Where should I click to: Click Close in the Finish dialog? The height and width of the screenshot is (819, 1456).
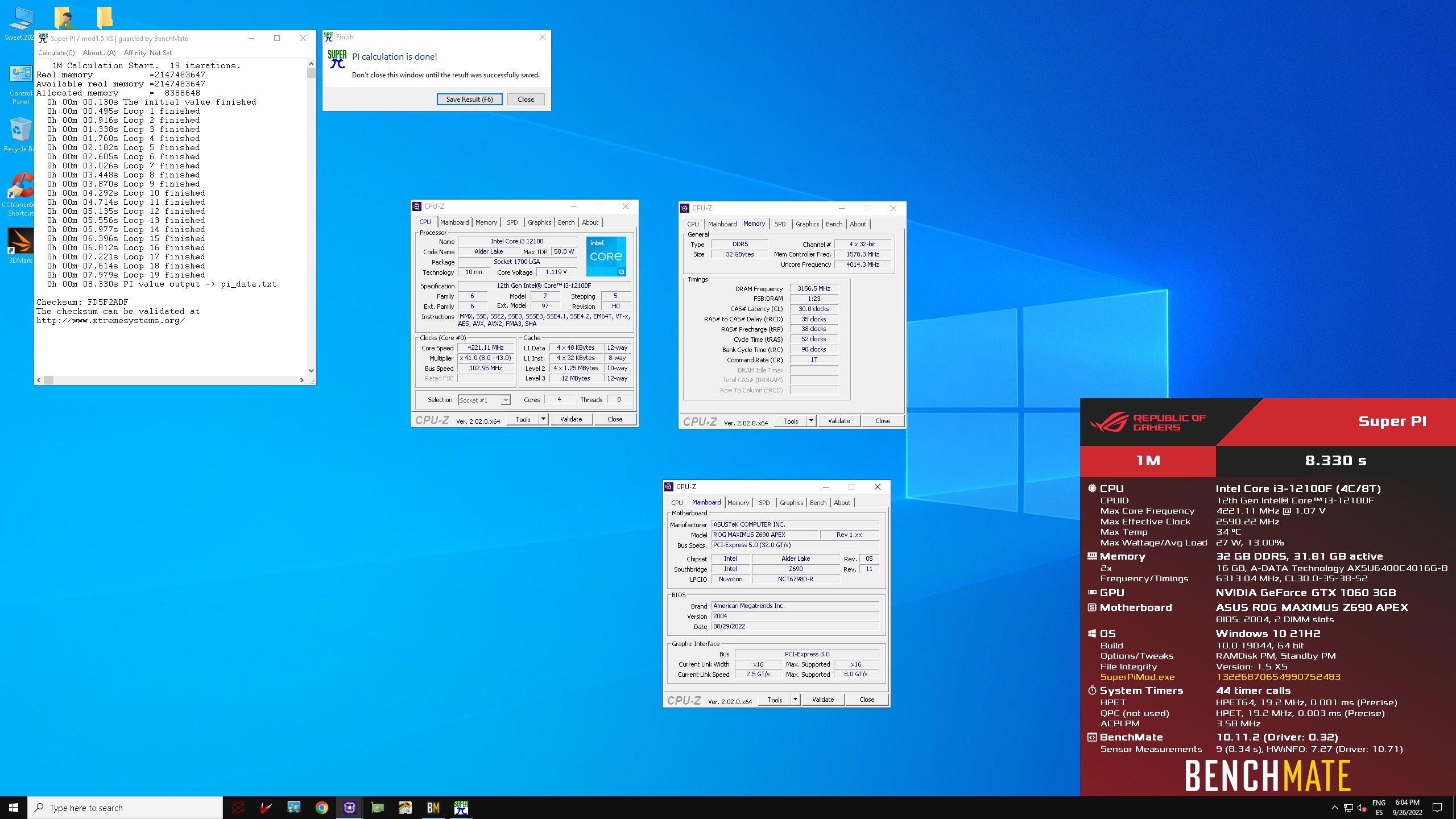tap(526, 100)
